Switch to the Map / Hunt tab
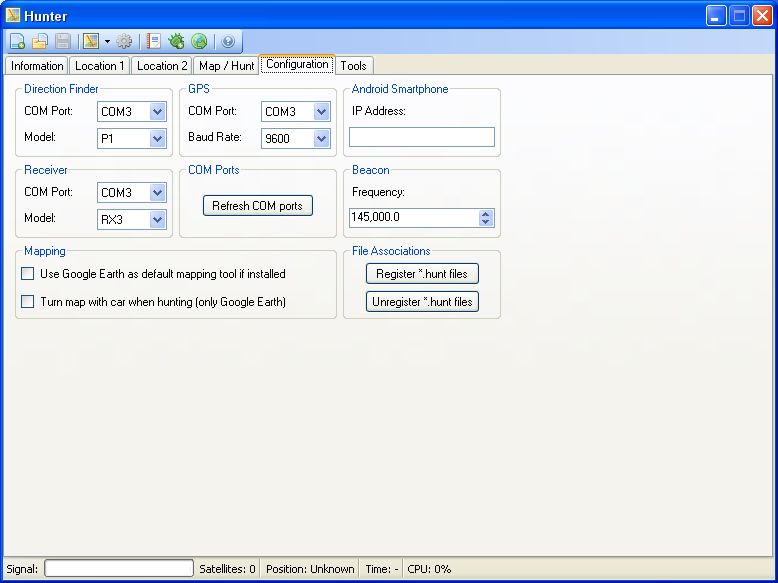The height and width of the screenshot is (583, 778). (226, 66)
